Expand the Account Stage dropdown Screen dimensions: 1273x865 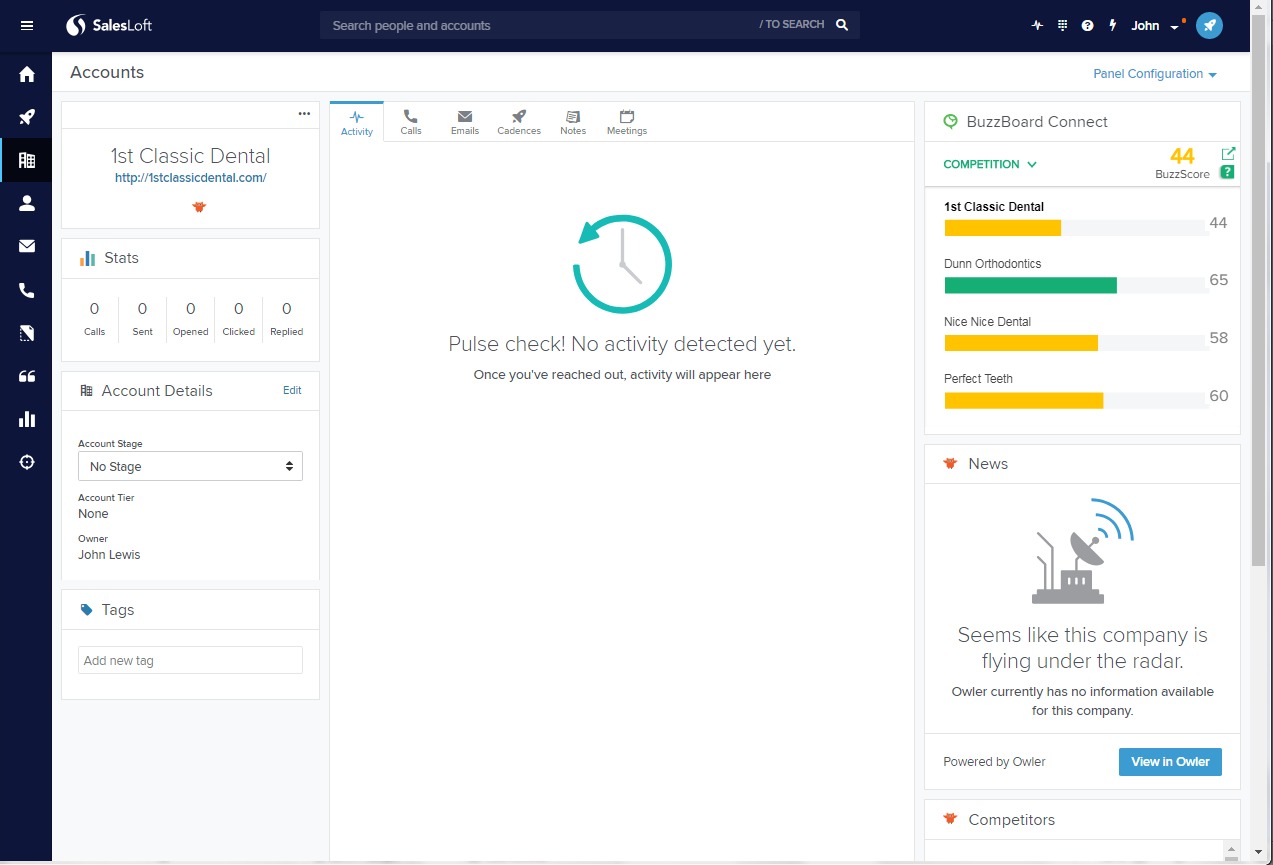(x=190, y=466)
